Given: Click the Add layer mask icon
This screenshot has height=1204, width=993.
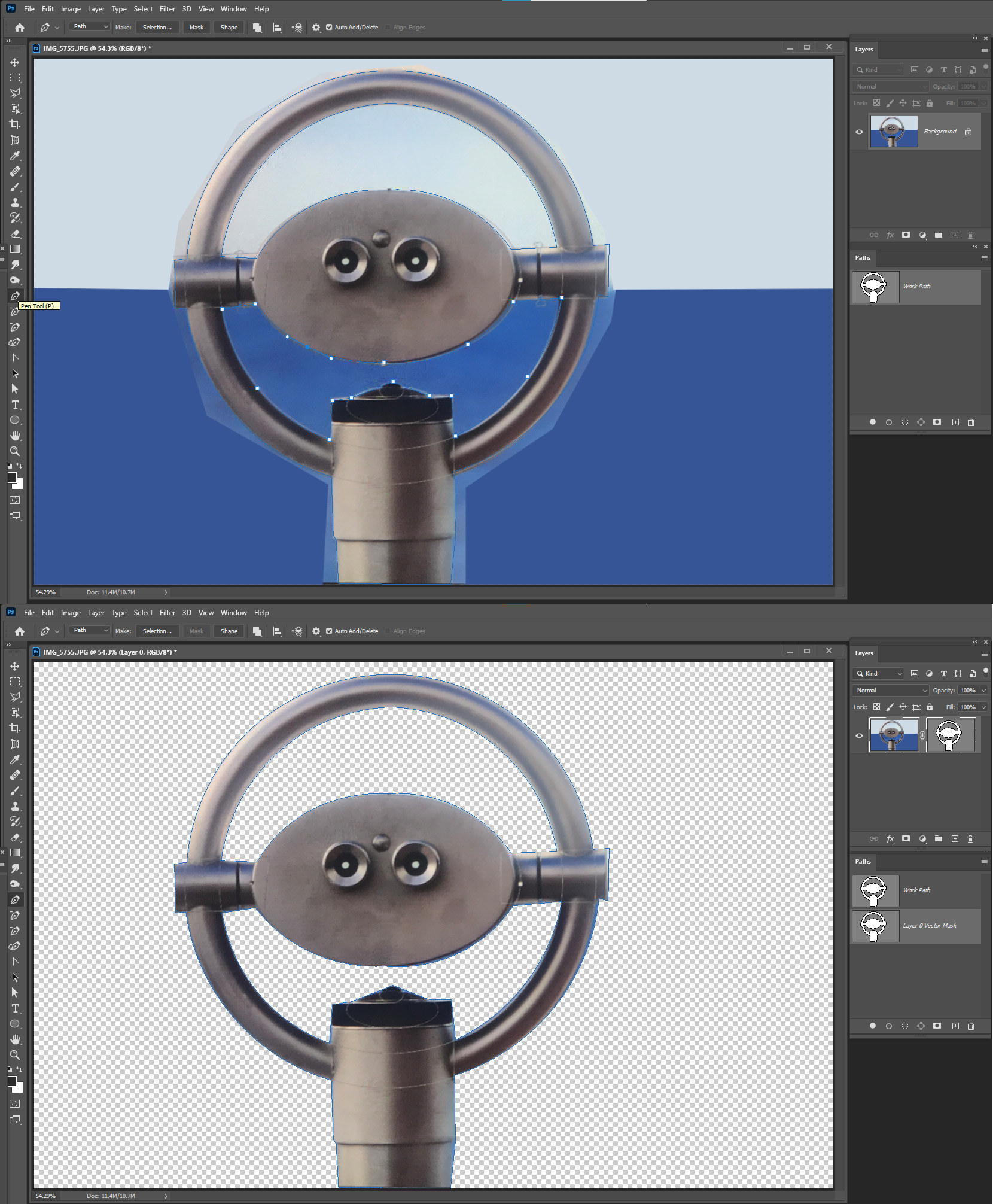Looking at the screenshot, I should pyautogui.click(x=906, y=839).
